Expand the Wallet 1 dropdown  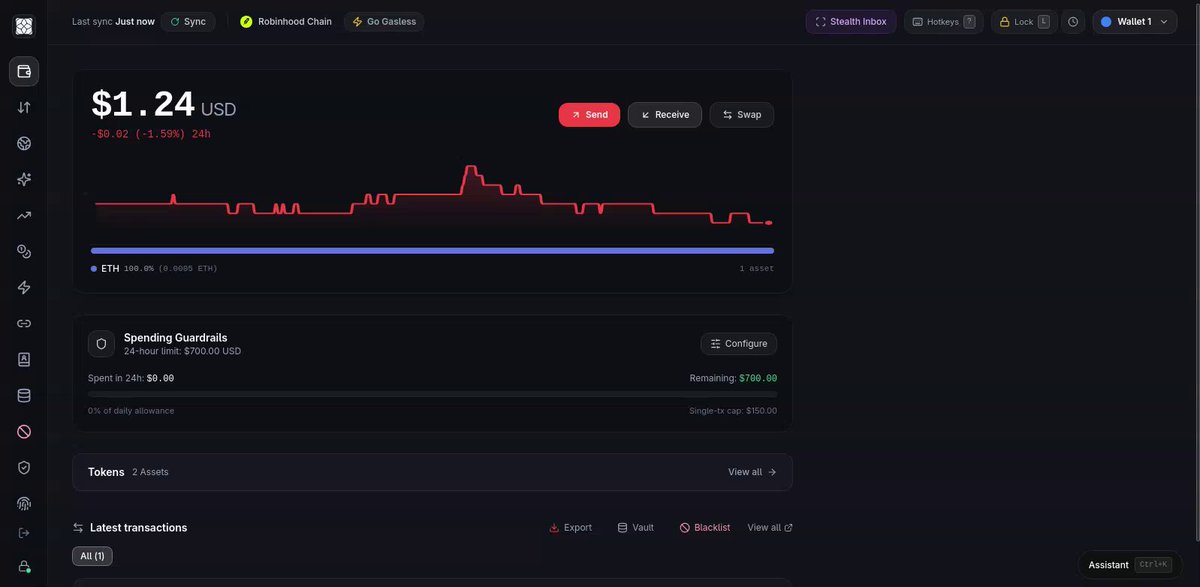(x=1135, y=22)
